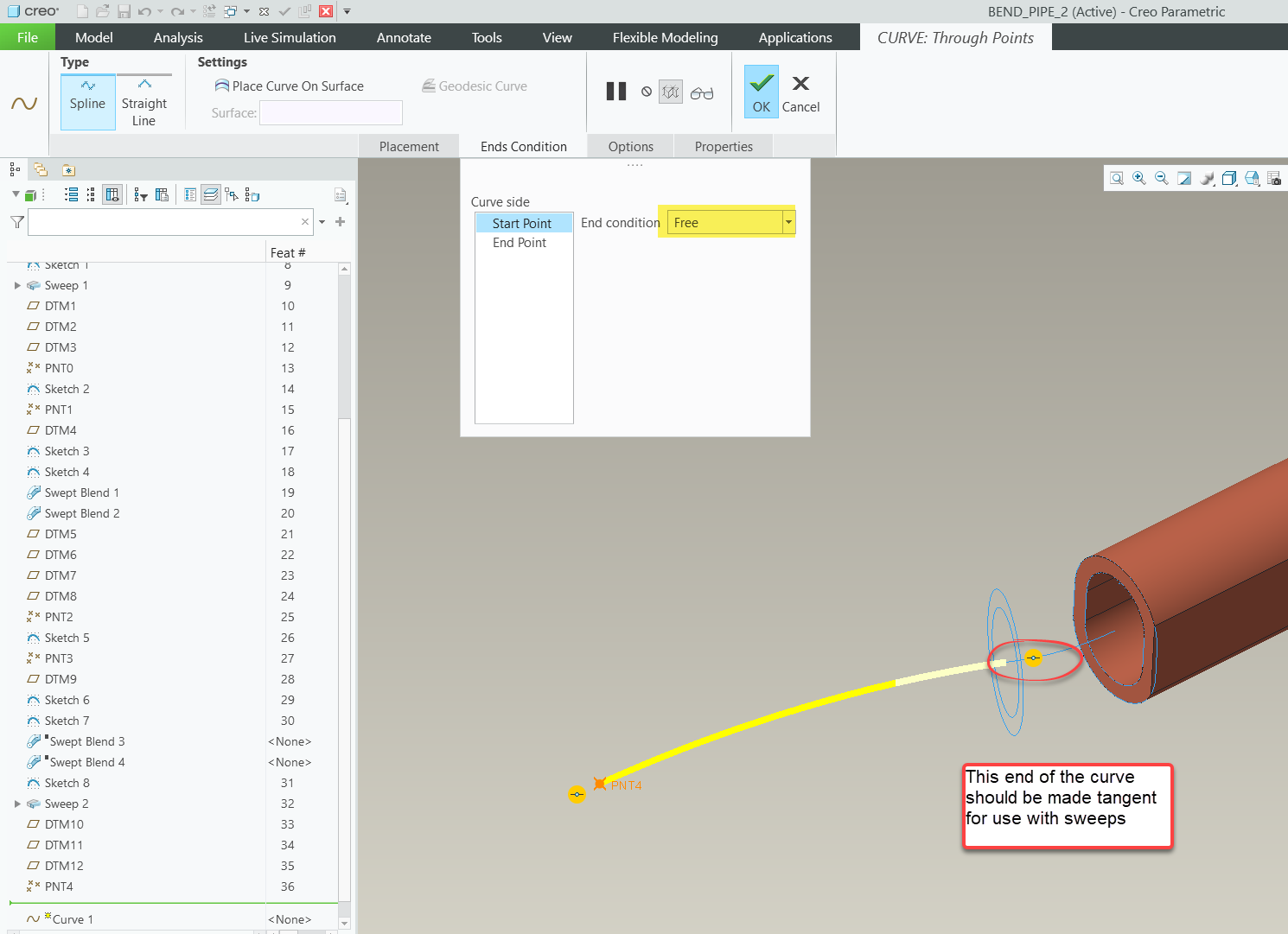Open the Flexible Modeling ribbon tab
The height and width of the screenshot is (934, 1288).
pyautogui.click(x=665, y=37)
